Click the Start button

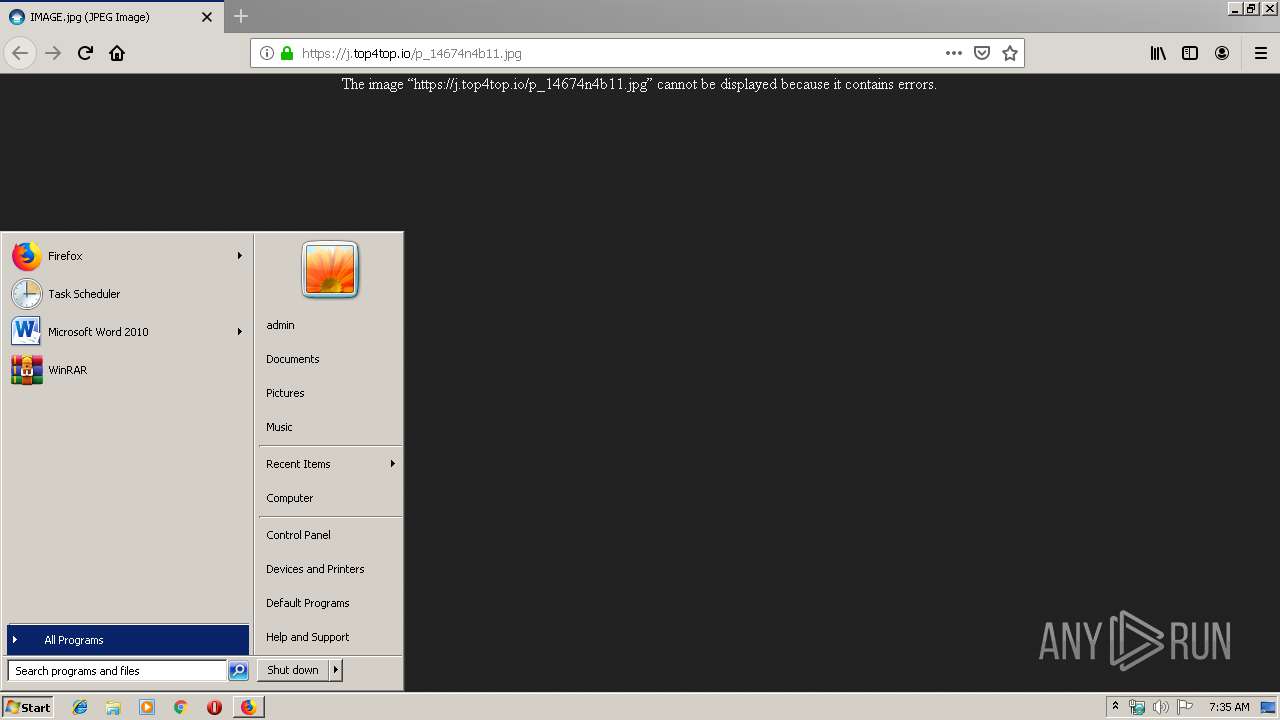[28, 707]
